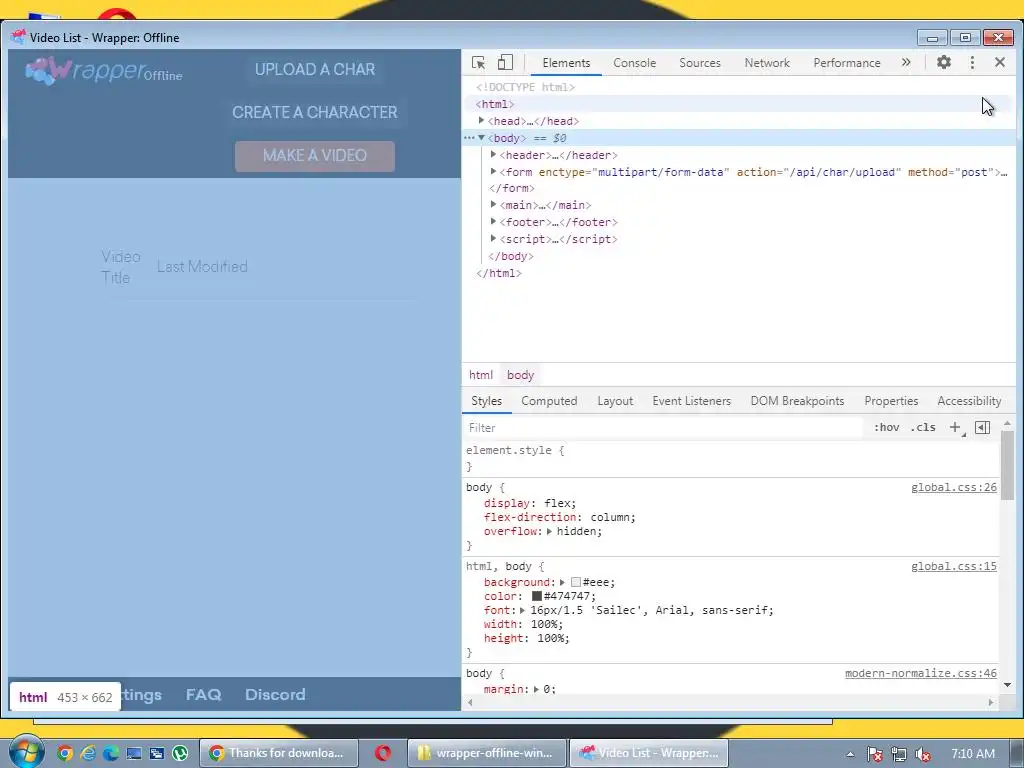Expand the background property shorthand
This screenshot has height=768, width=1024.
coord(562,583)
